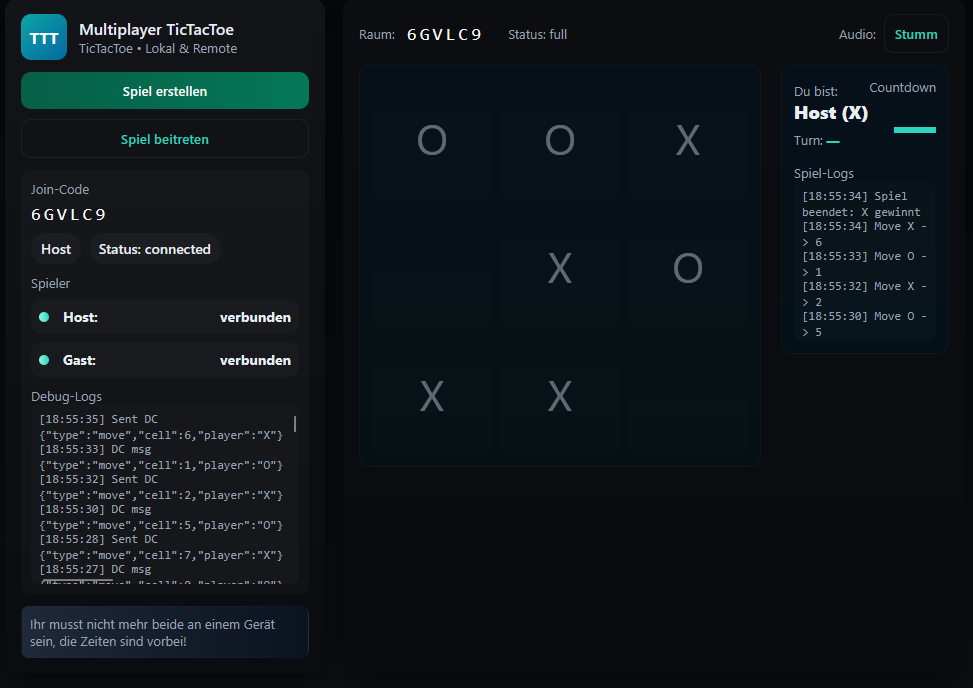This screenshot has height=688, width=973.
Task: Click the X in the top-right board cell
Action: [688, 140]
